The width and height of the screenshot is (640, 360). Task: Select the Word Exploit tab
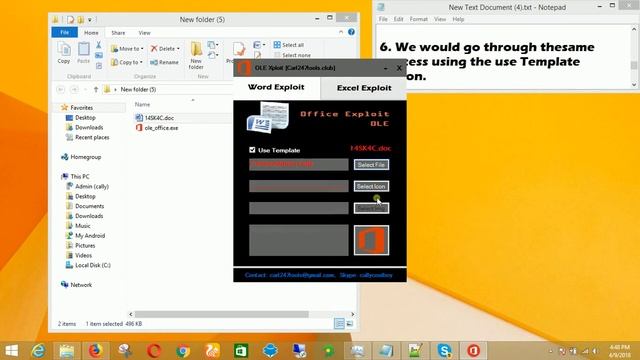click(276, 87)
